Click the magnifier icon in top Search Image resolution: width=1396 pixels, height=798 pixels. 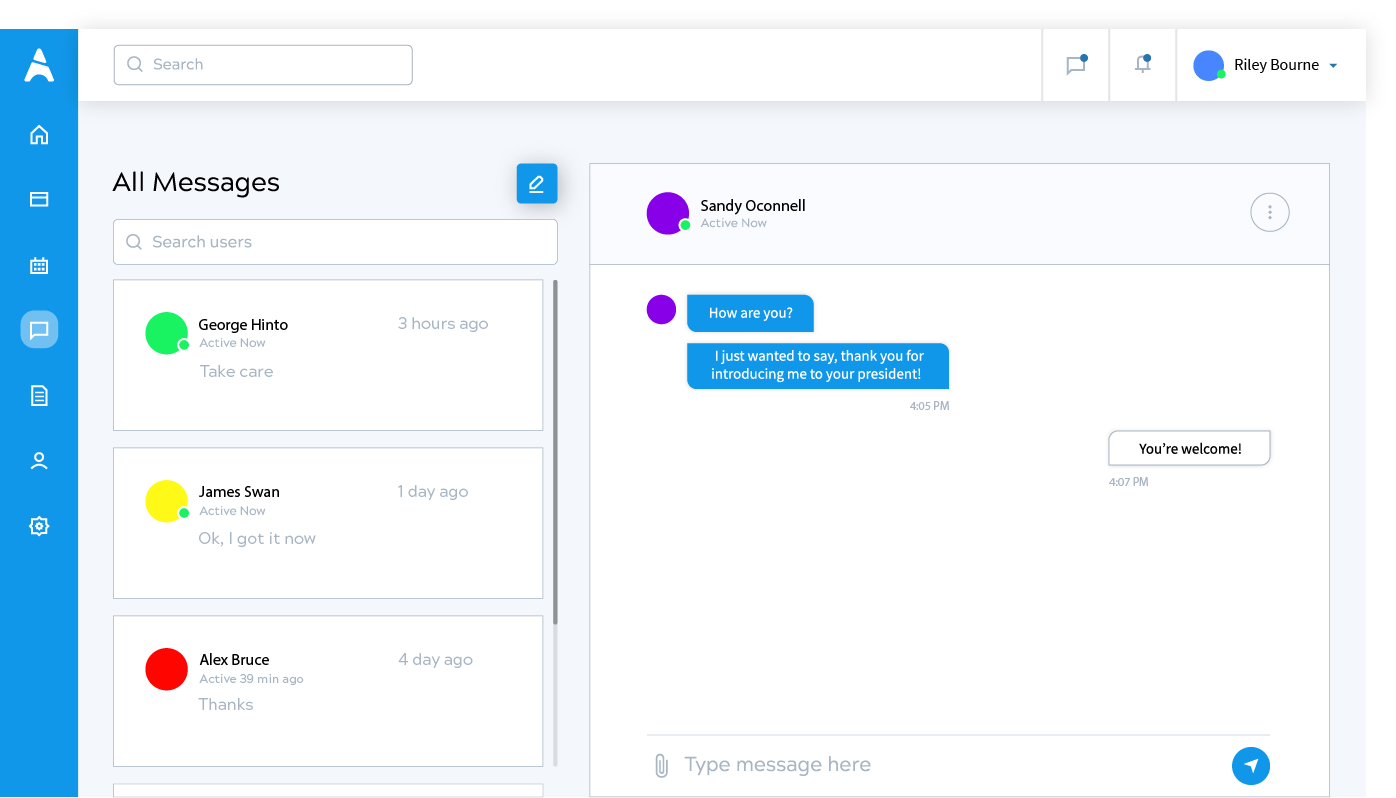(135, 65)
